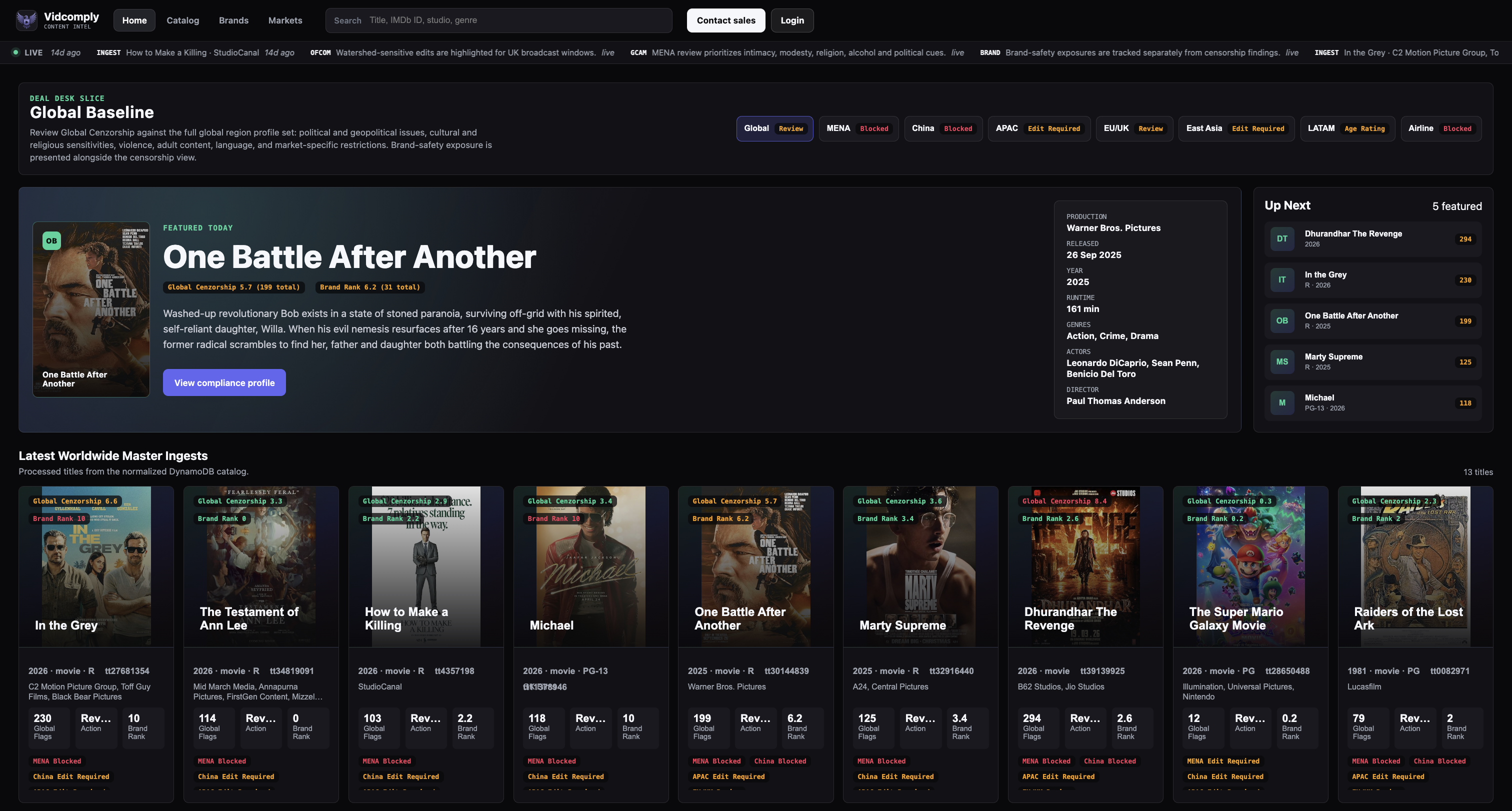Switch to the MENA Blocked region
This screenshot has width=1512, height=811.
858,128
